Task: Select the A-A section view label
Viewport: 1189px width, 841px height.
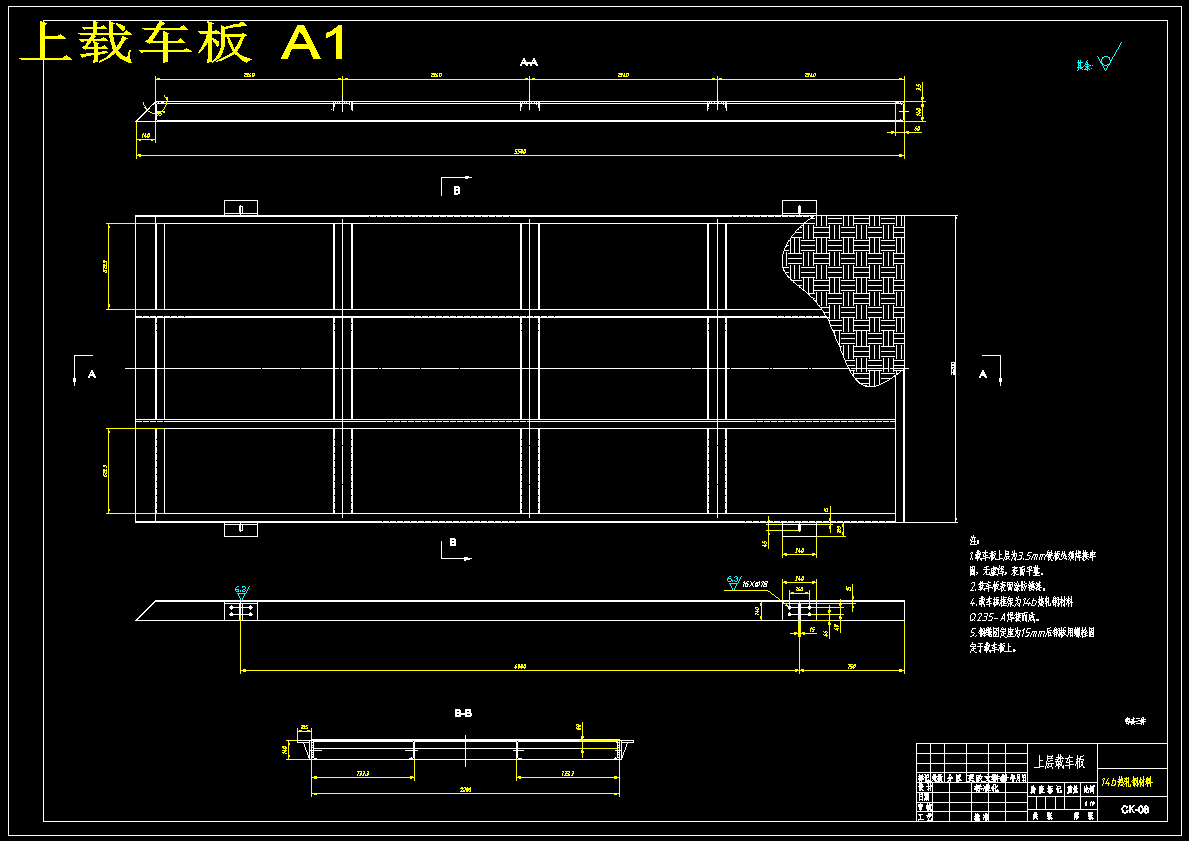Action: click(x=529, y=62)
